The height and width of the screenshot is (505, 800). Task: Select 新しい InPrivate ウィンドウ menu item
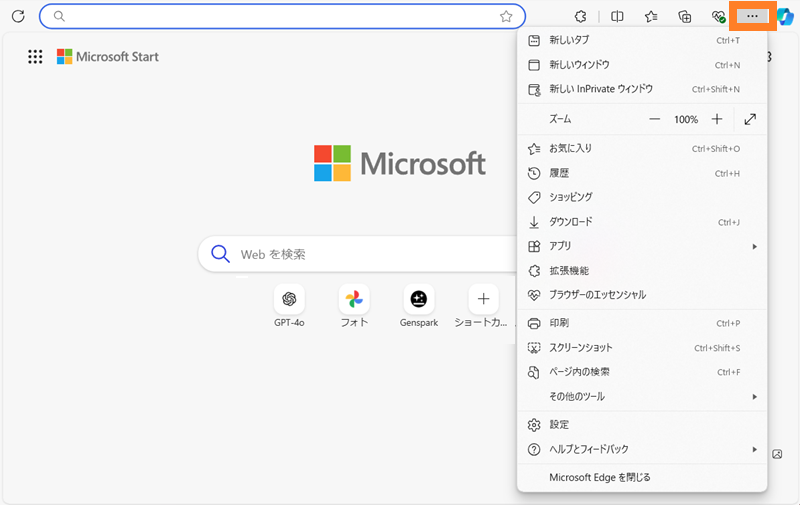coord(642,89)
